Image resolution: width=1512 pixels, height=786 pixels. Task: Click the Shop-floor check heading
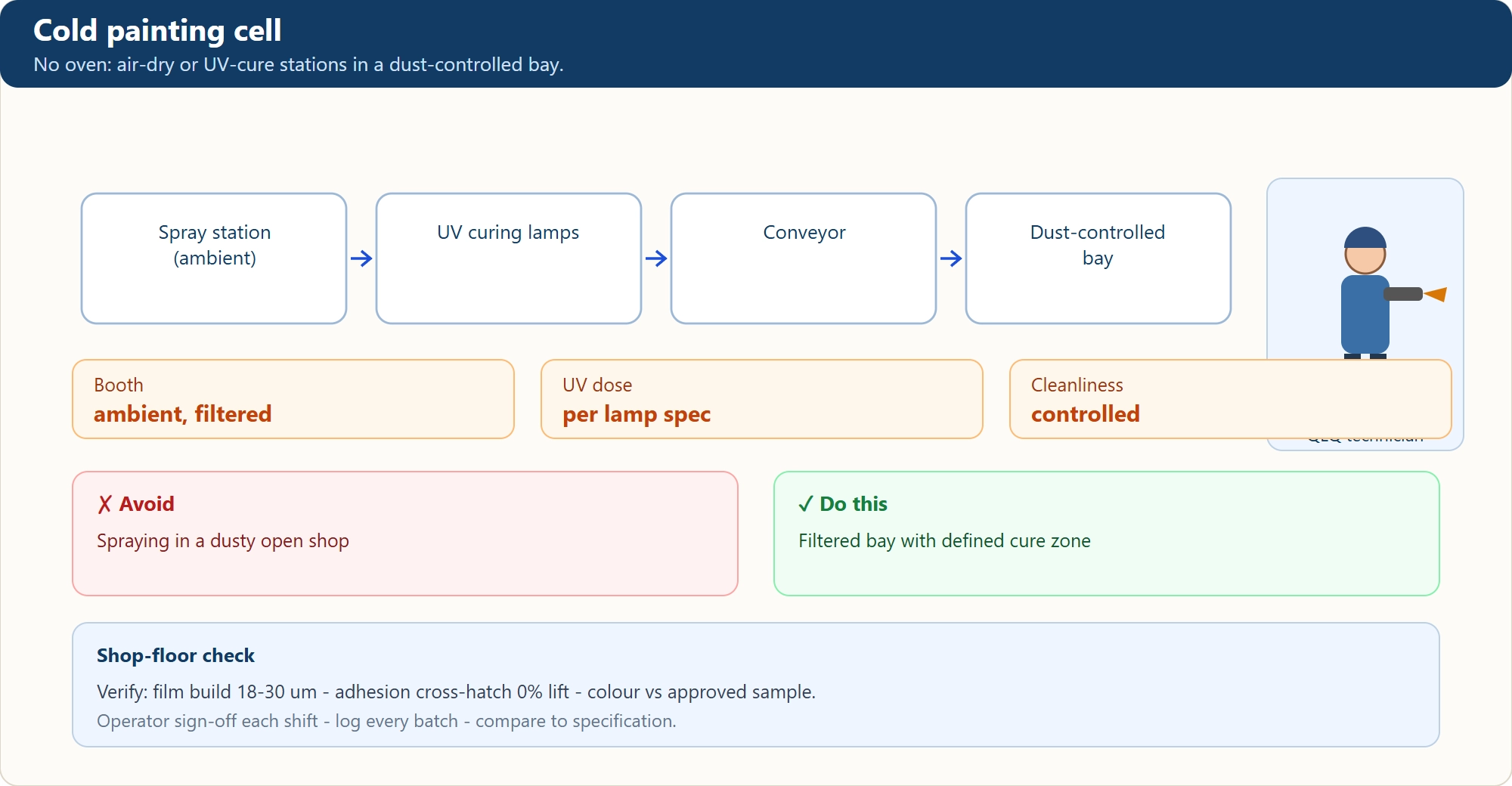pos(175,655)
